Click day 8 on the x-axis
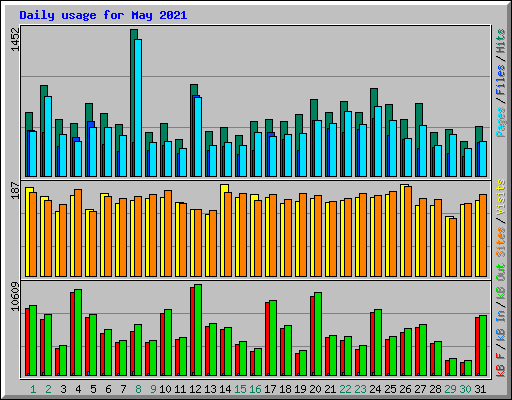Viewport: 512px width, 400px height. [x=138, y=389]
